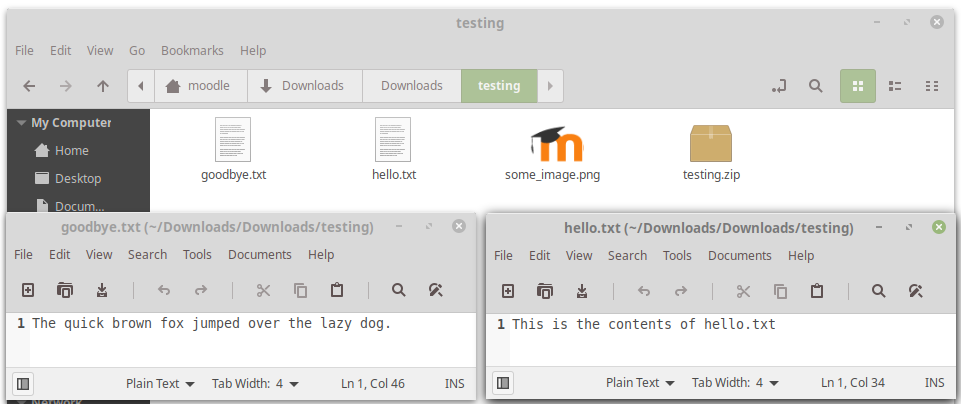This screenshot has height=404, width=961.
Task: Switch to list view in file manager
Action: 895,86
